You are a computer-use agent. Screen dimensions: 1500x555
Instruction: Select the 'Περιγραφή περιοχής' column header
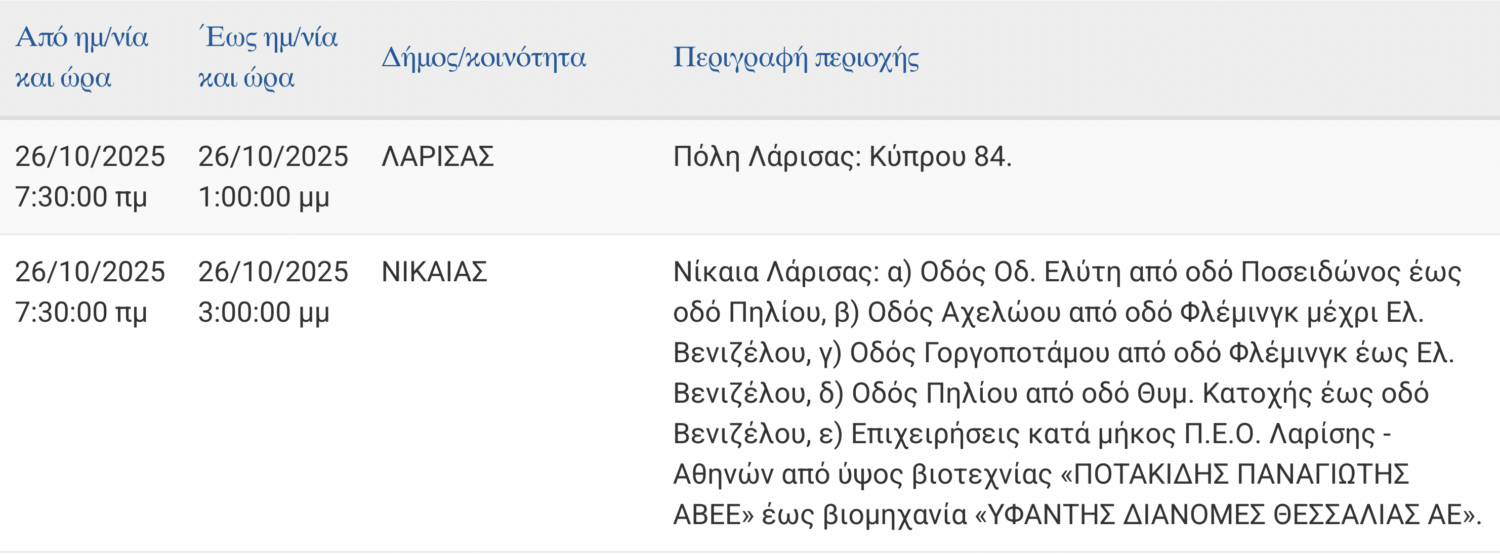[x=796, y=57]
